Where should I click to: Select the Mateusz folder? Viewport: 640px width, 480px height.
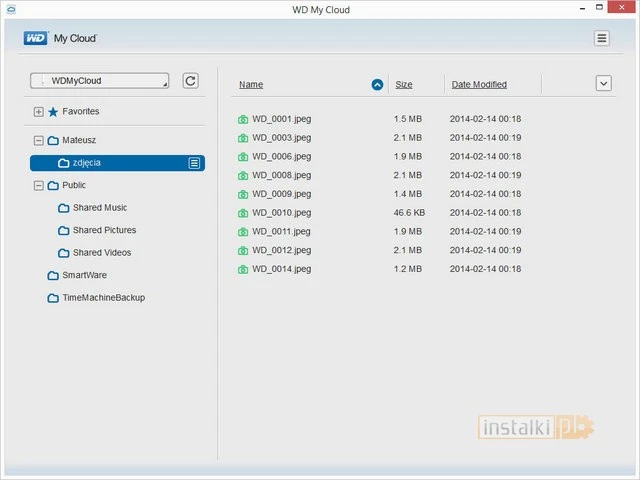coord(79,140)
